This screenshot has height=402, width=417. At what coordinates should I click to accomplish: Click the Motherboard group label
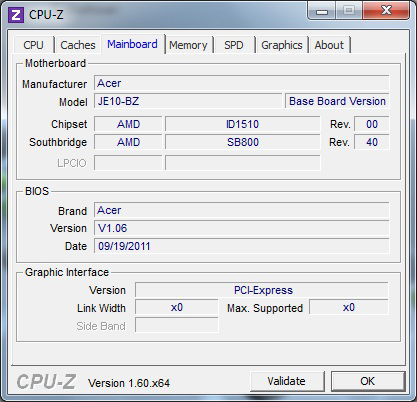[x=55, y=63]
